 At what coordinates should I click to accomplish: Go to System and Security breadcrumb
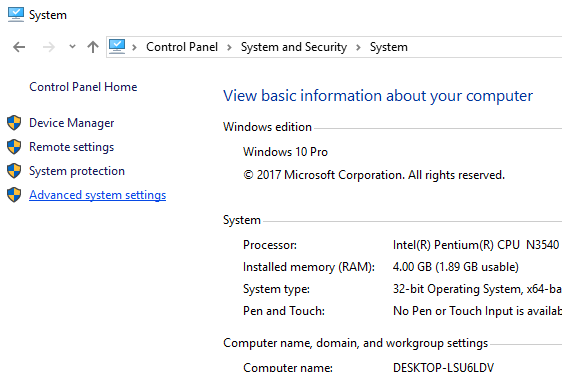coord(294,47)
